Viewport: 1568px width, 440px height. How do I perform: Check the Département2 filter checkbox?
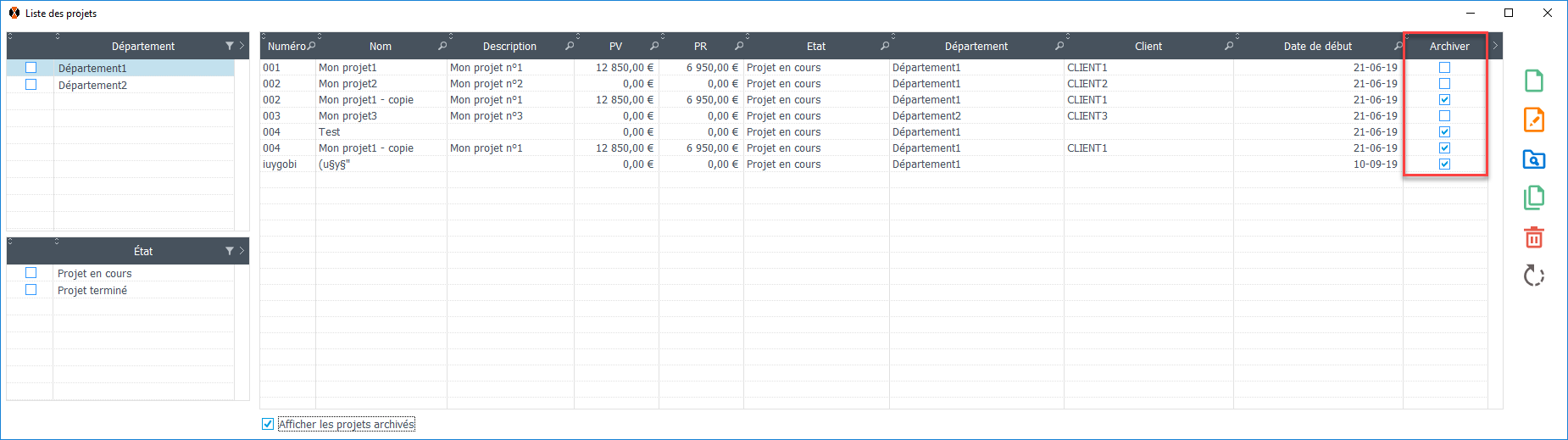31,85
